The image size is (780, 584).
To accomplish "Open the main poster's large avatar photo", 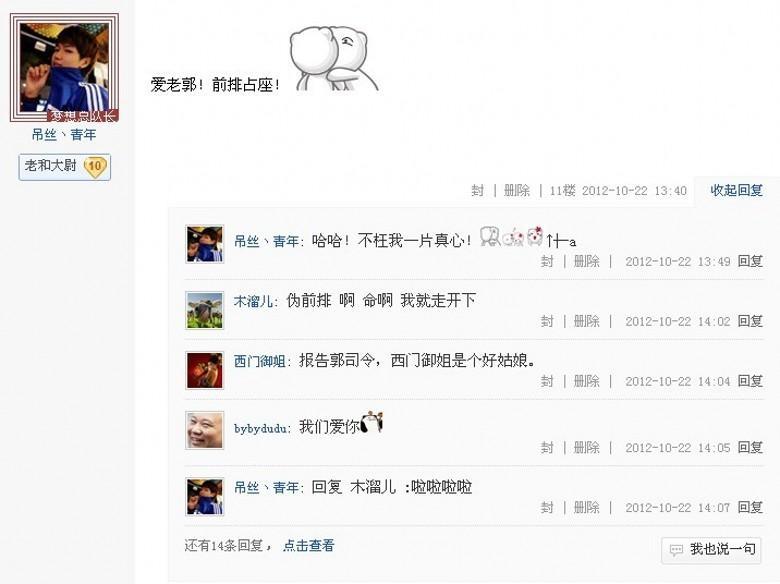I will [64, 68].
